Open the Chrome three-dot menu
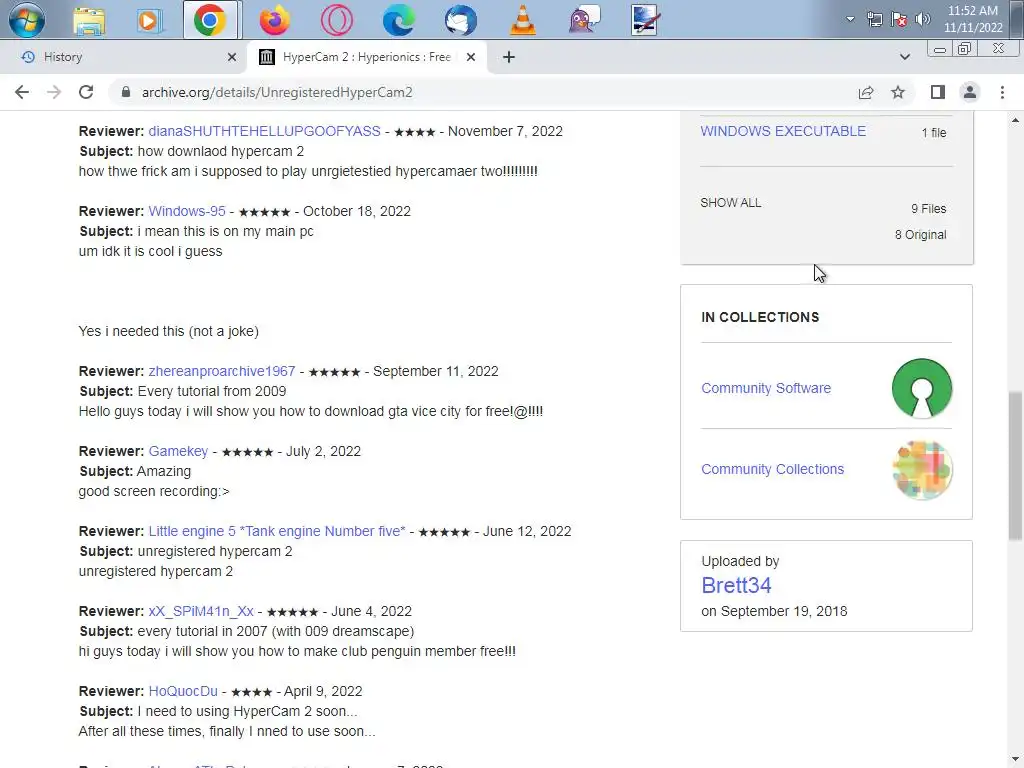1024x768 pixels. (1002, 92)
